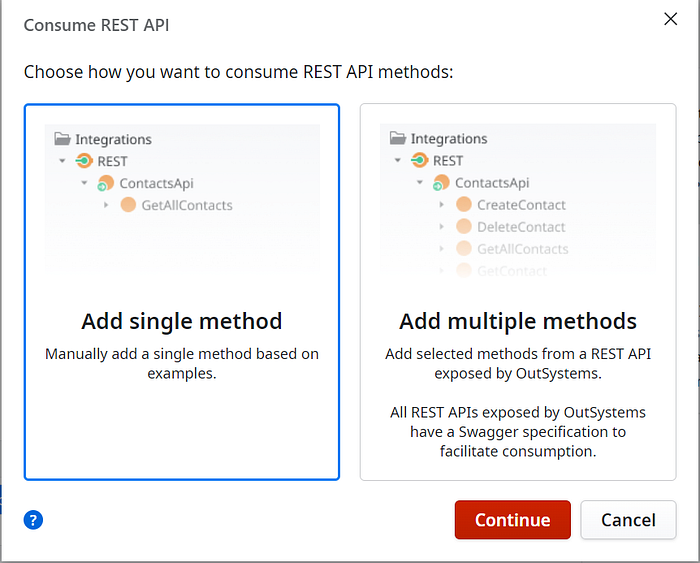Collapse ContactsApi node in left card

point(85,183)
